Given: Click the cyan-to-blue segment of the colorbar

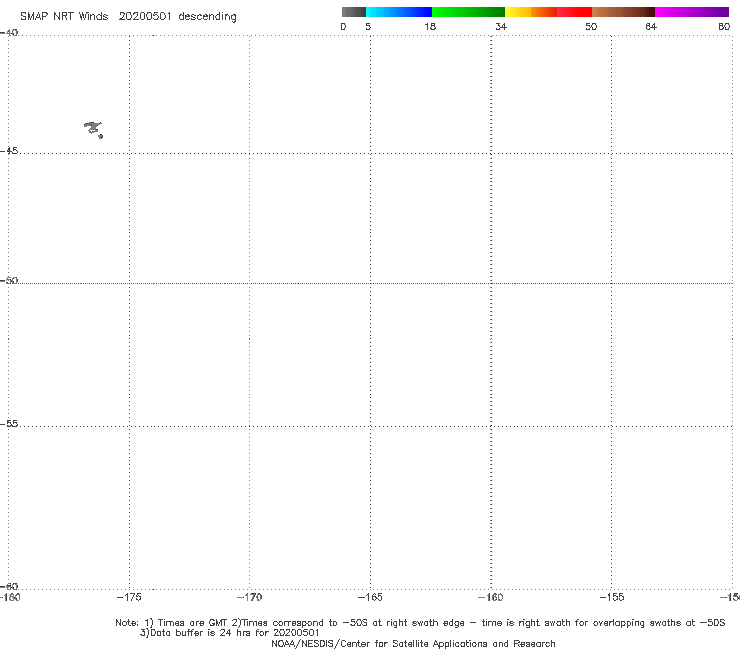Looking at the screenshot, I should (x=399, y=12).
